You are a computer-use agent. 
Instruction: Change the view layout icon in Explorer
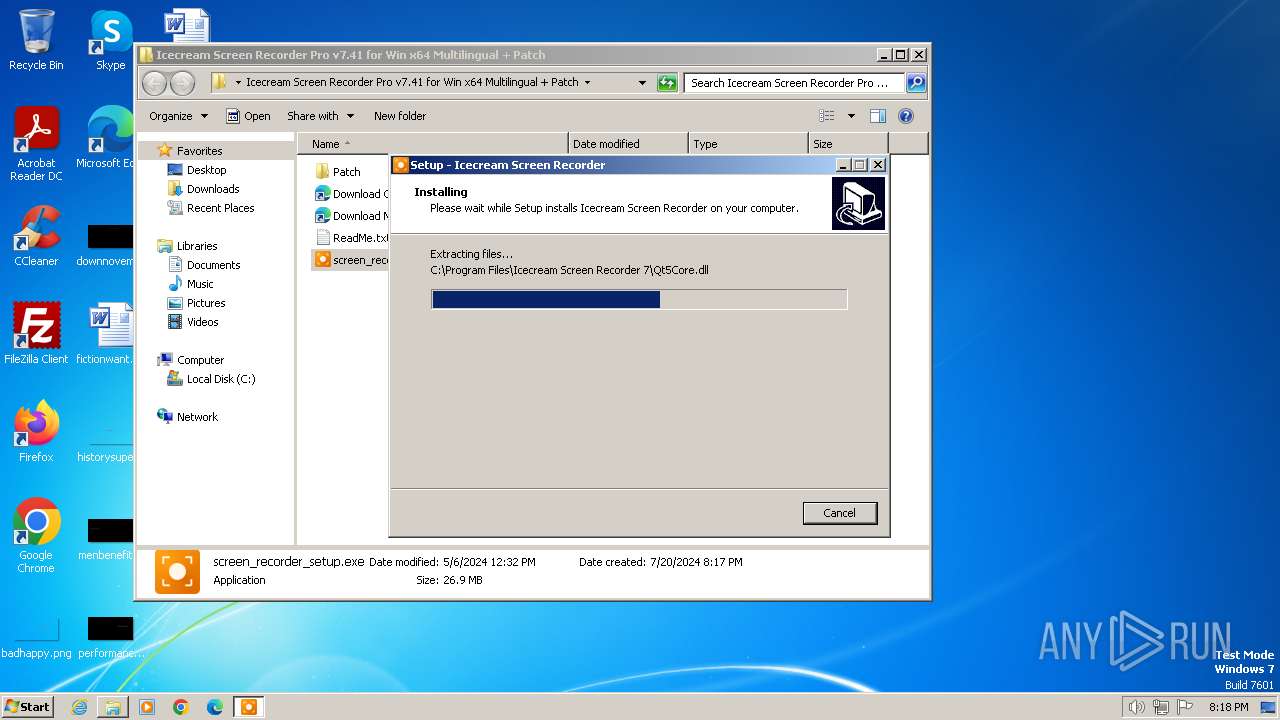click(827, 116)
